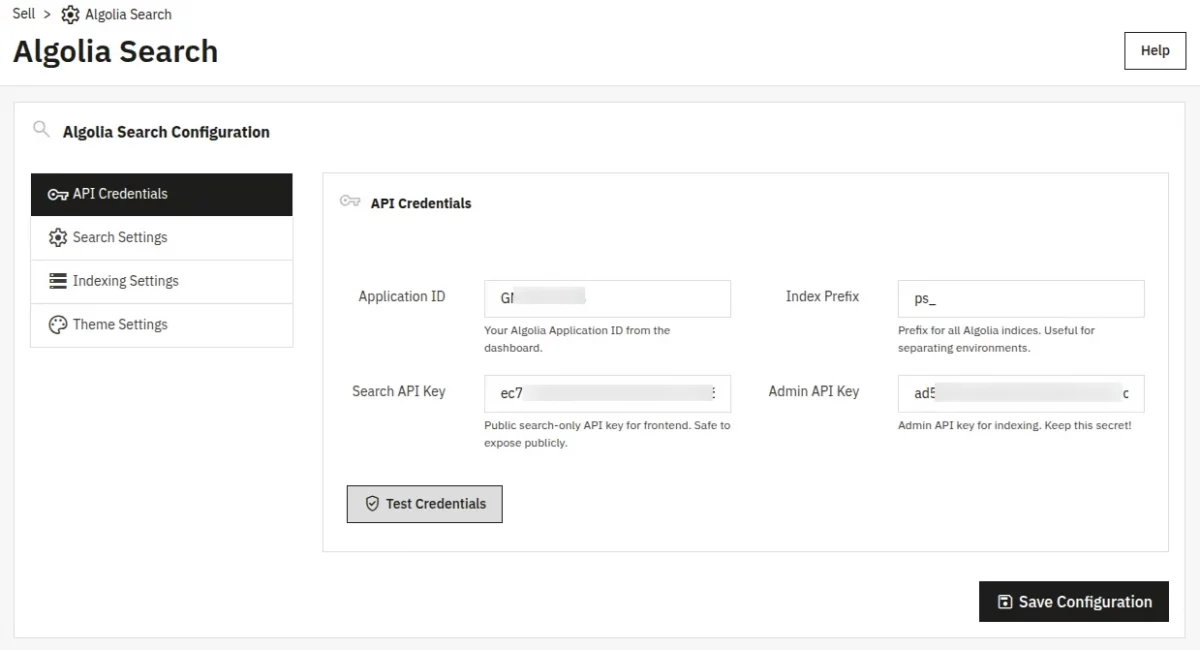Focus the Application ID input field
Viewport: 1200px width, 650px height.
point(607,299)
